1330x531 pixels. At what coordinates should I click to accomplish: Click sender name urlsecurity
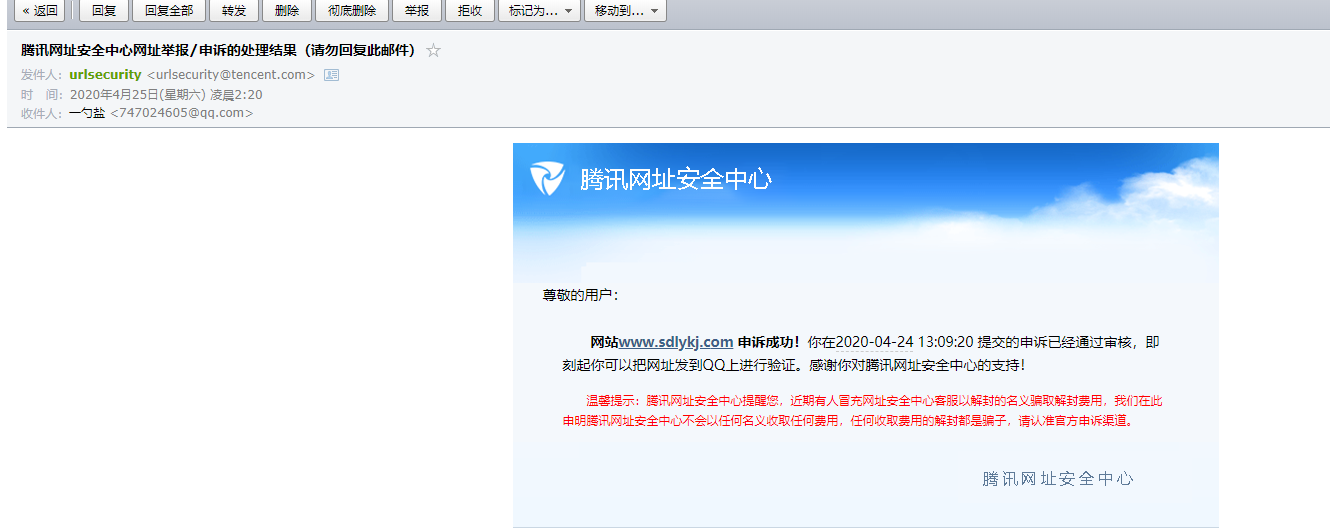pyautogui.click(x=105, y=75)
